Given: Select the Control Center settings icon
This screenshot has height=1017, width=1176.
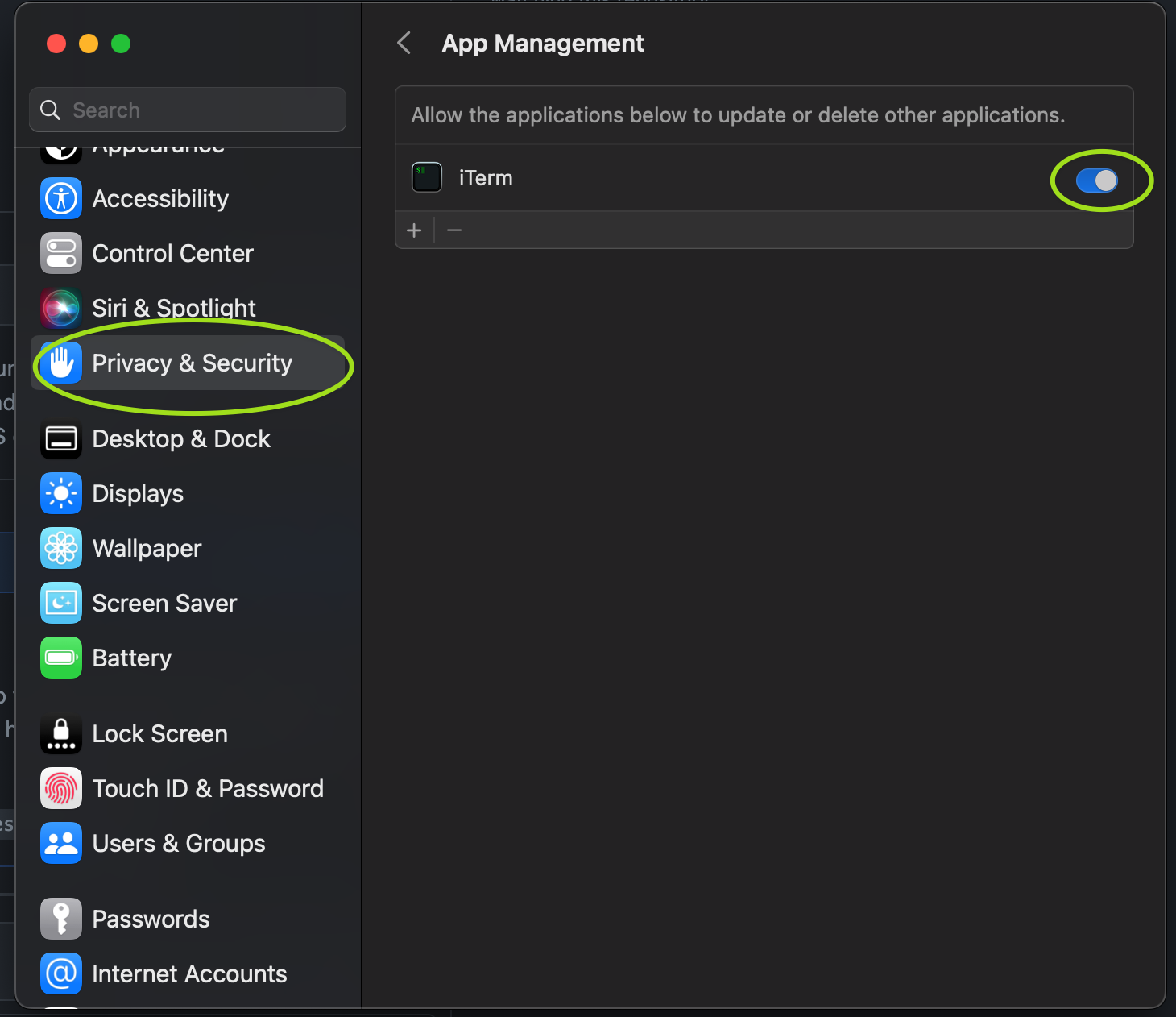Looking at the screenshot, I should [x=60, y=253].
